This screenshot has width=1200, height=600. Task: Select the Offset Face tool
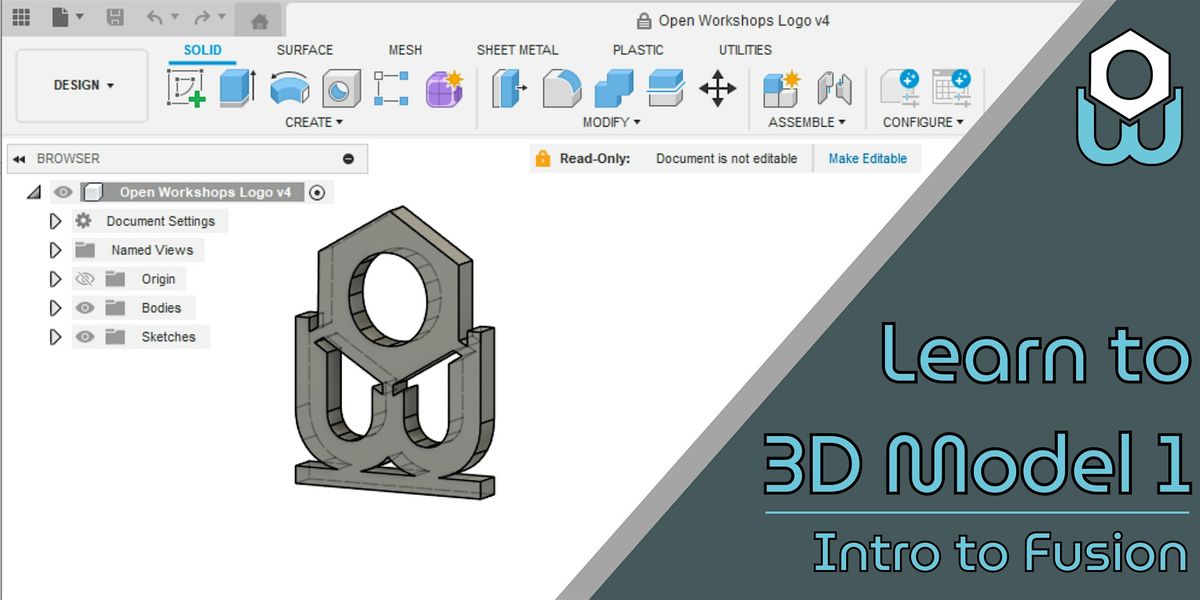point(665,88)
